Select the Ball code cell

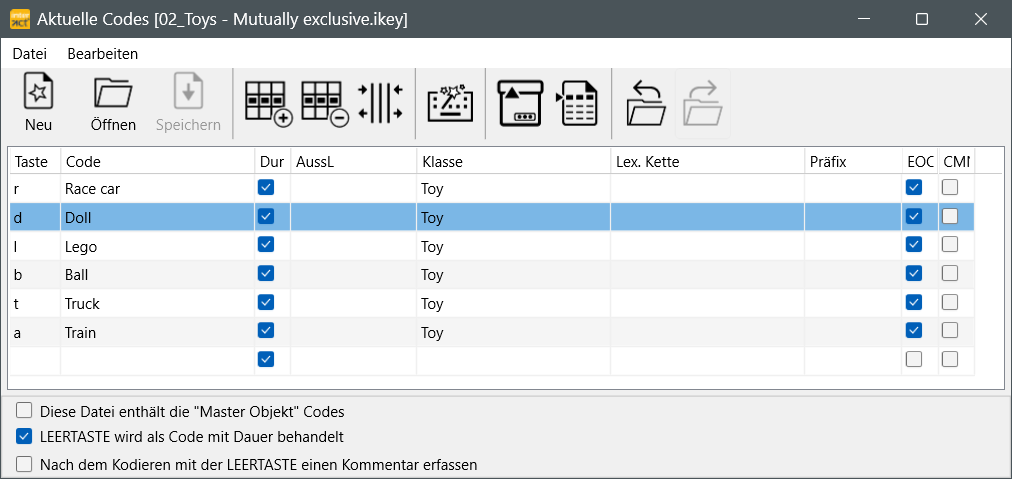157,275
